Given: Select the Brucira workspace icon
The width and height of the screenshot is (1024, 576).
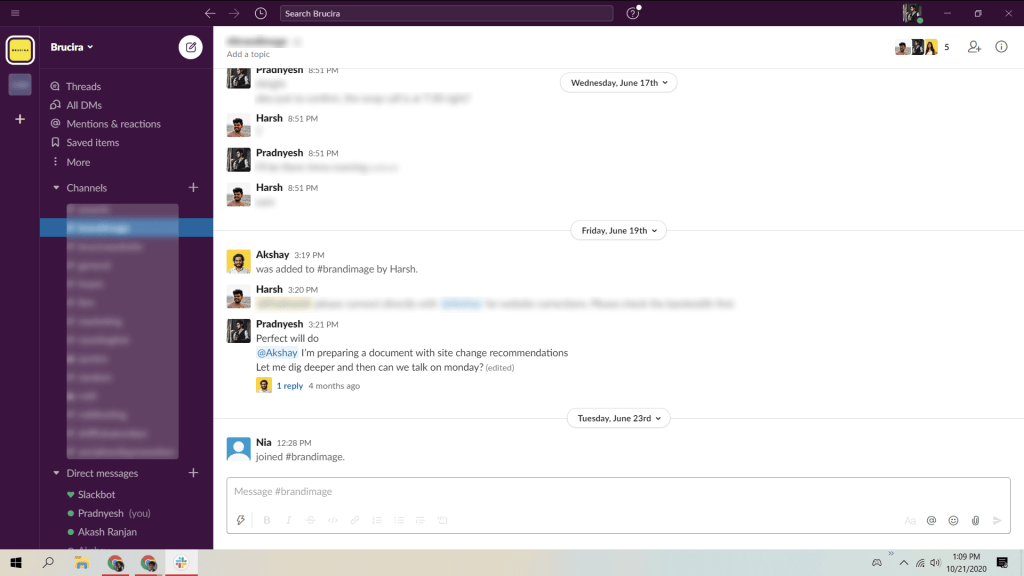Looking at the screenshot, I should click(x=20, y=50).
